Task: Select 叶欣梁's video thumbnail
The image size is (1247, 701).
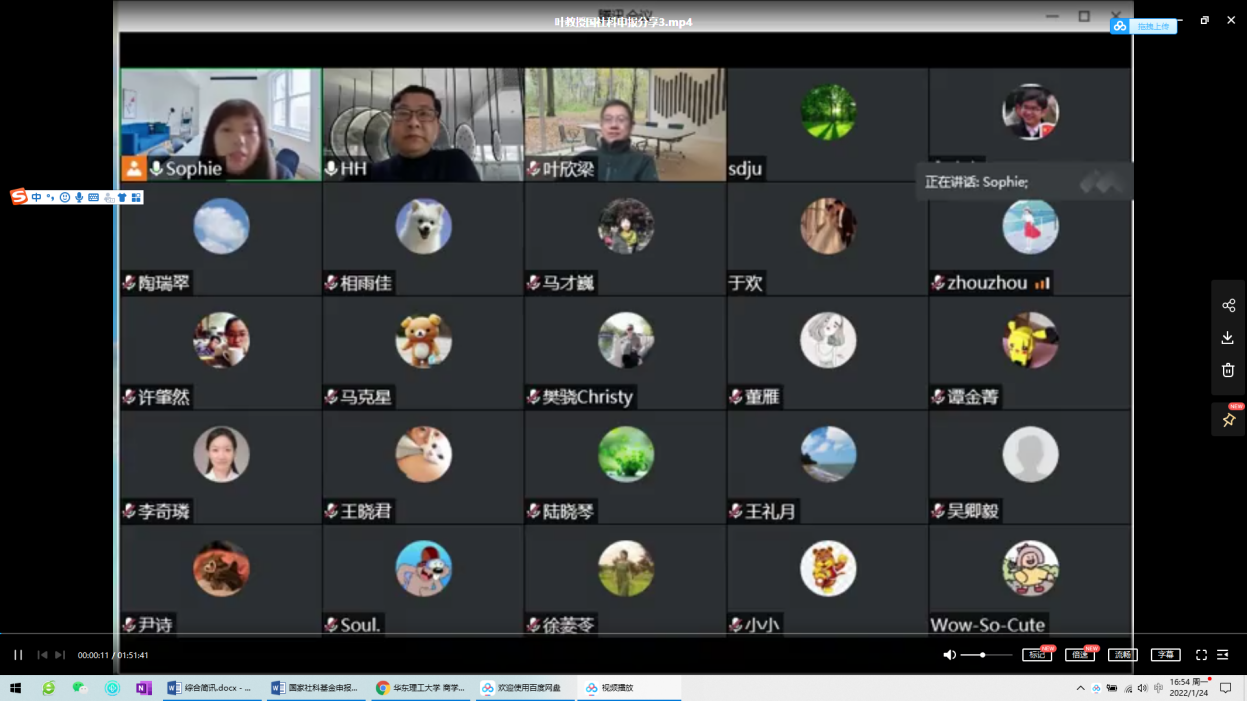Action: [625, 124]
